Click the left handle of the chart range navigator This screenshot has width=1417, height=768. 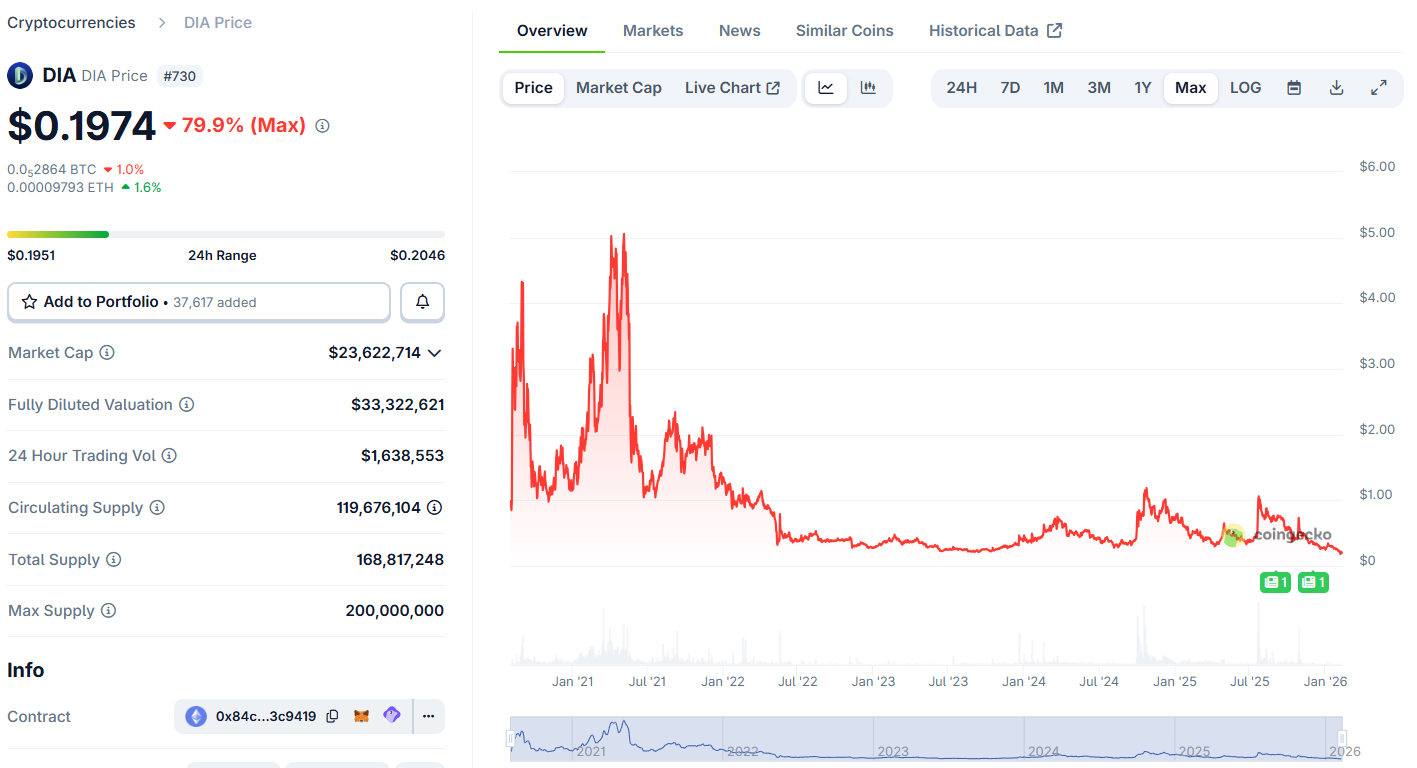coord(510,738)
